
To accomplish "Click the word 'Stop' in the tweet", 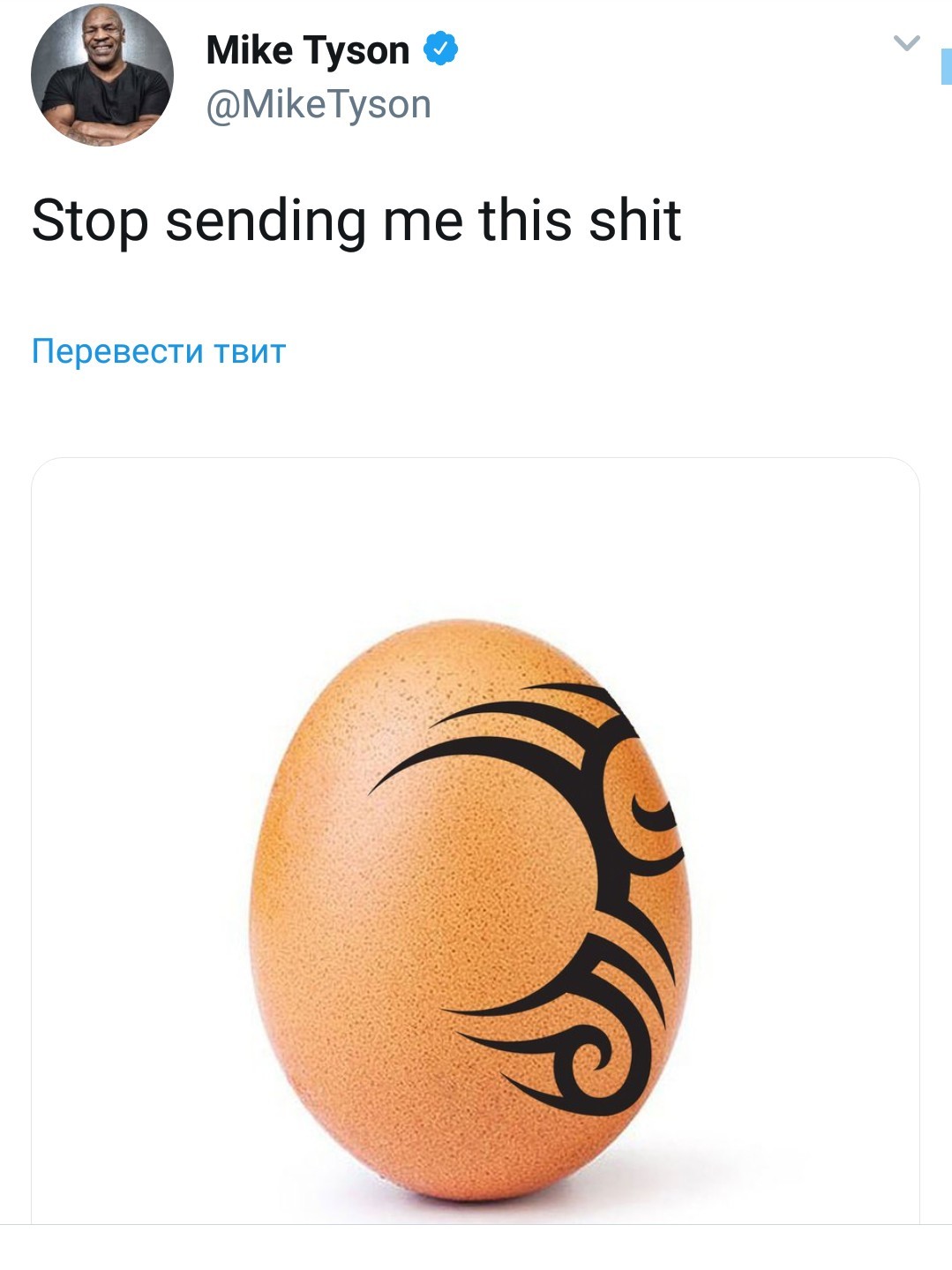I will [90, 222].
